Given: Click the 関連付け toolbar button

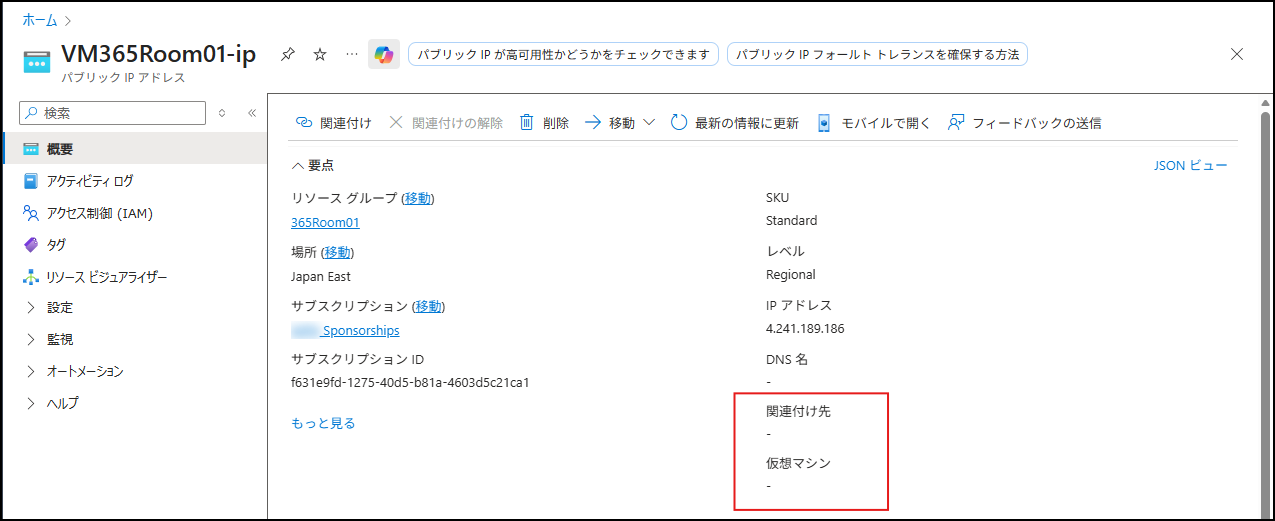Looking at the screenshot, I should [x=334, y=123].
